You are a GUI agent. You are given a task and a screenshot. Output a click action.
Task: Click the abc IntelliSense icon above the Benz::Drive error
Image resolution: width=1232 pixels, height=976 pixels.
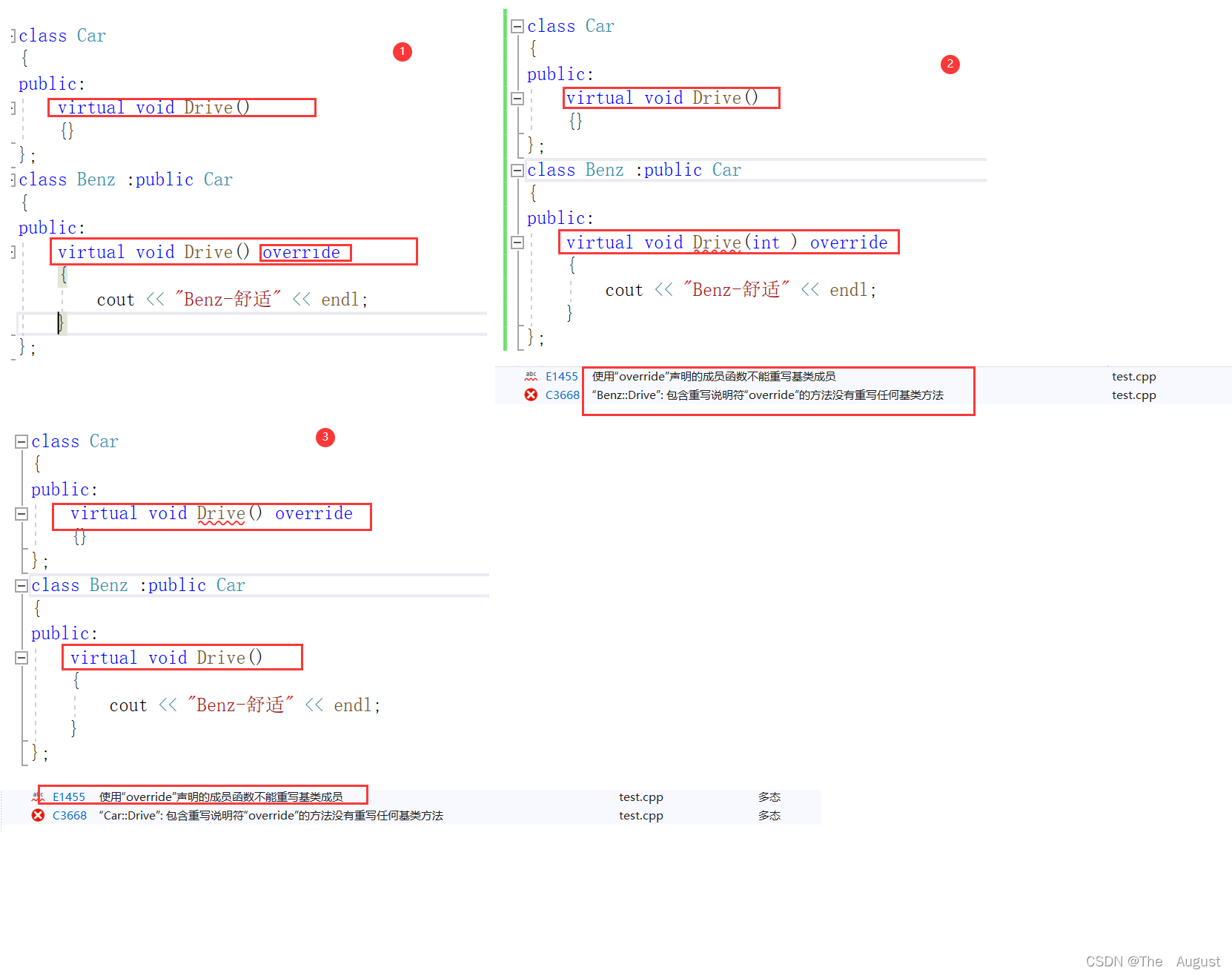pyautogui.click(x=531, y=376)
